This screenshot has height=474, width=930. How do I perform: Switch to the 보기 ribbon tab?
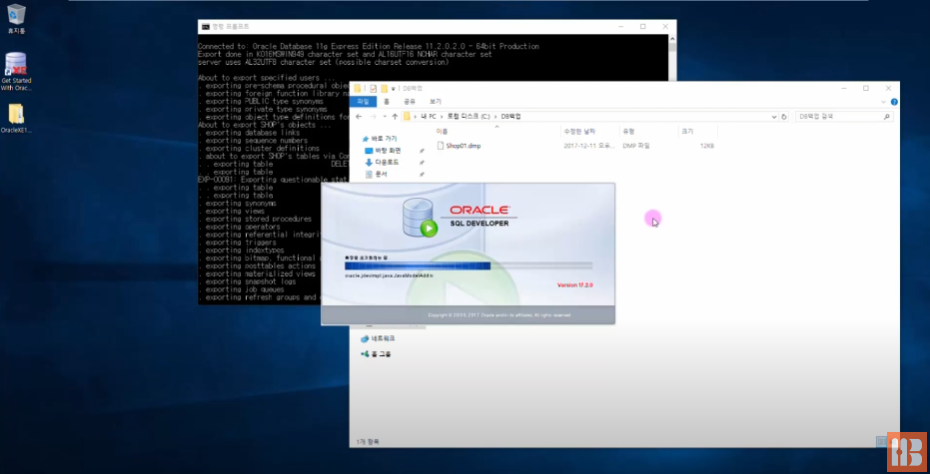click(x=435, y=101)
